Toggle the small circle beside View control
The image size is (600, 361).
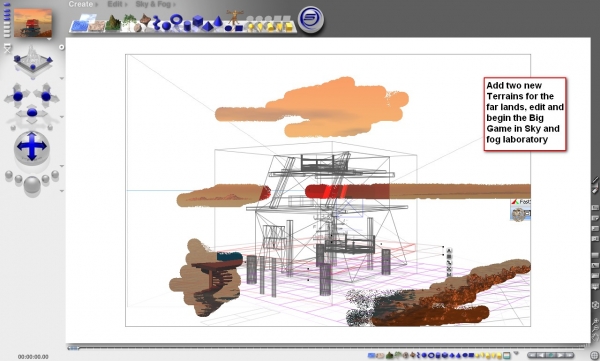(61, 47)
